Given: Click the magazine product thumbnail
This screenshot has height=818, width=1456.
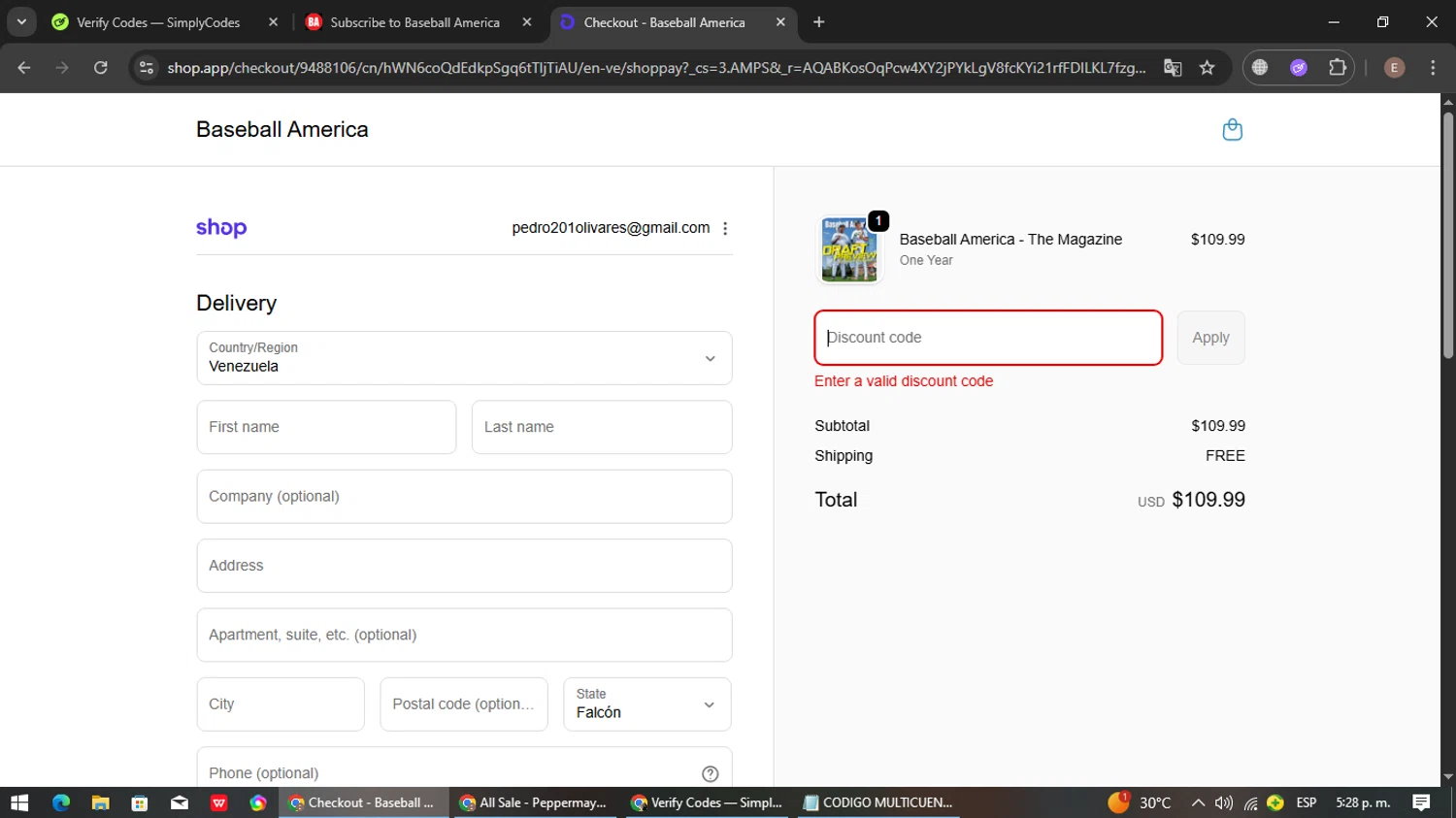Looking at the screenshot, I should (849, 249).
